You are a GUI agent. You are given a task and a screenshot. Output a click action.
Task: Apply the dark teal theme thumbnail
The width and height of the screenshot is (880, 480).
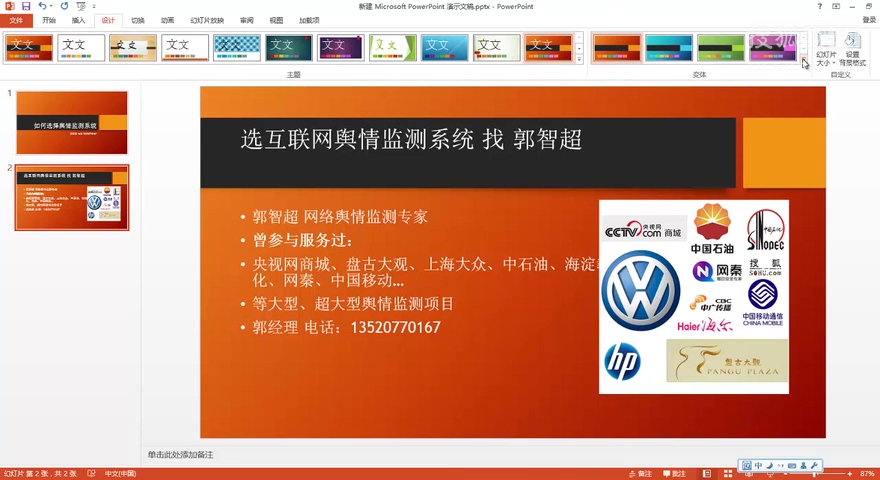click(x=288, y=48)
